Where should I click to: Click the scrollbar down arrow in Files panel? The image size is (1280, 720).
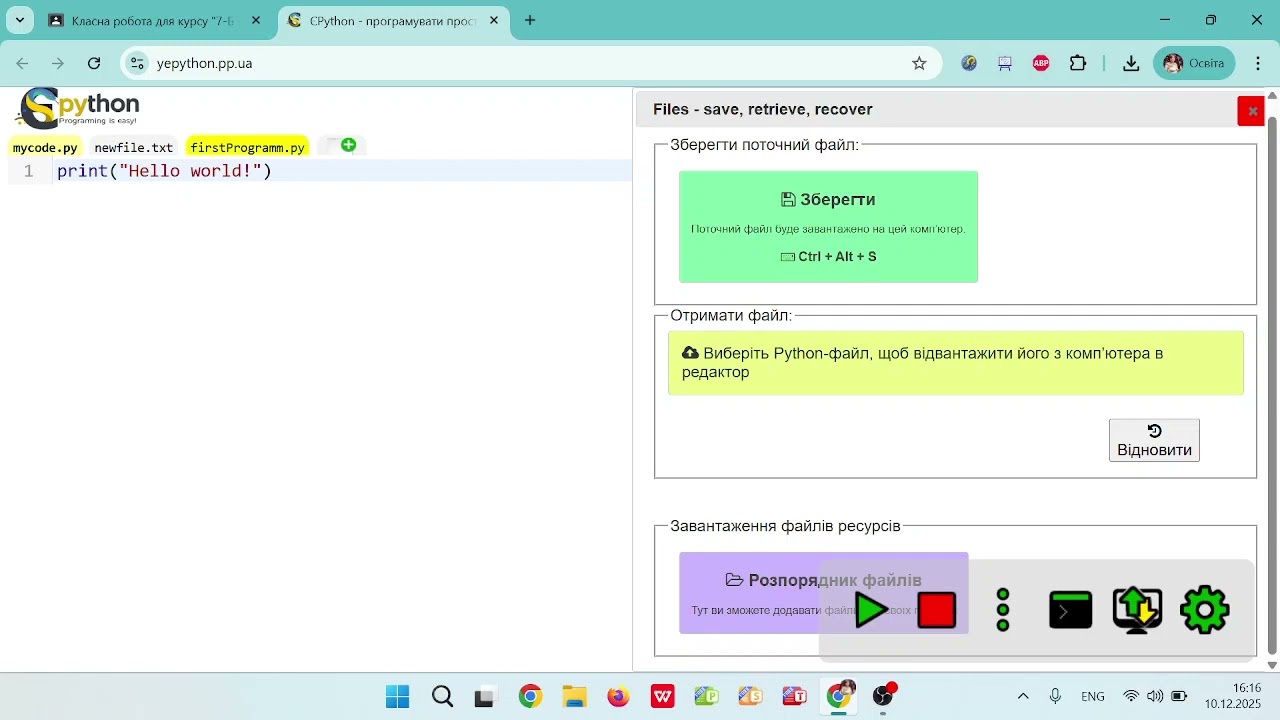pyautogui.click(x=1272, y=665)
